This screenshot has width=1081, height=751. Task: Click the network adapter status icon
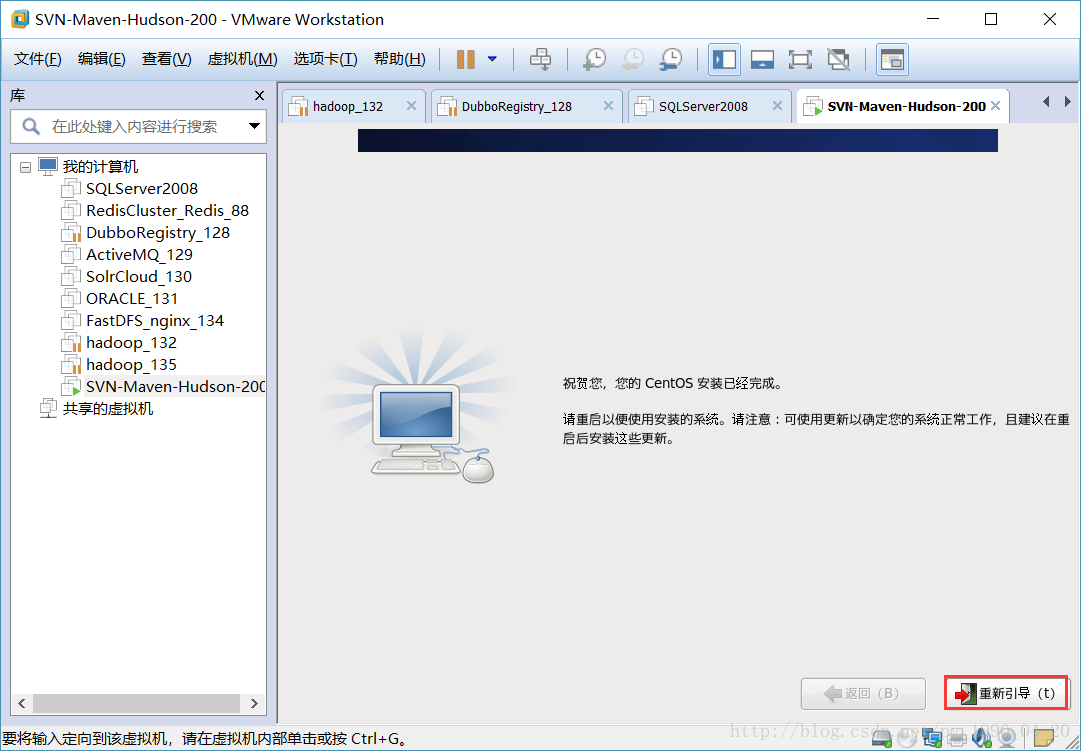click(932, 739)
